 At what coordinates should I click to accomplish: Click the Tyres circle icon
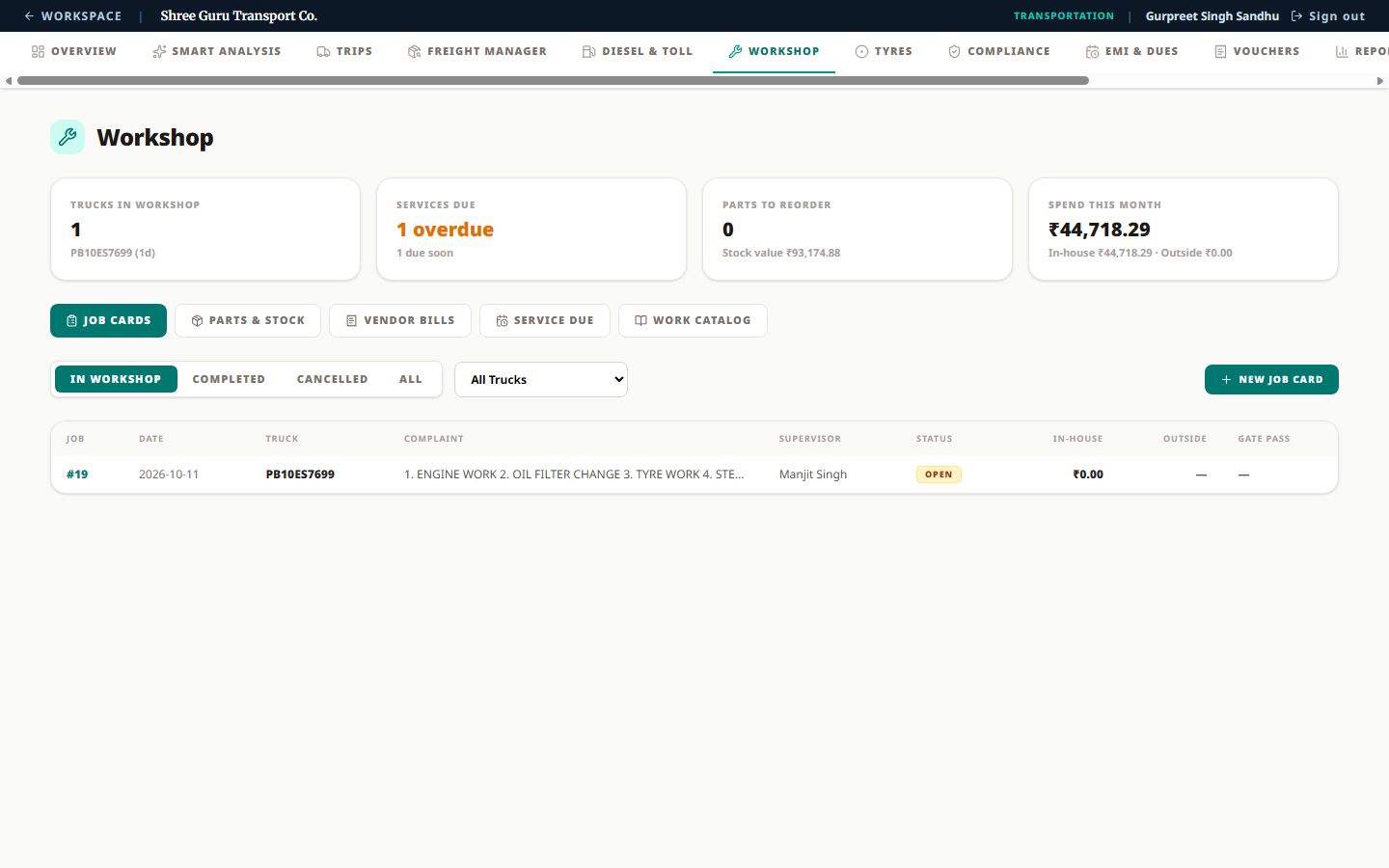tap(861, 51)
